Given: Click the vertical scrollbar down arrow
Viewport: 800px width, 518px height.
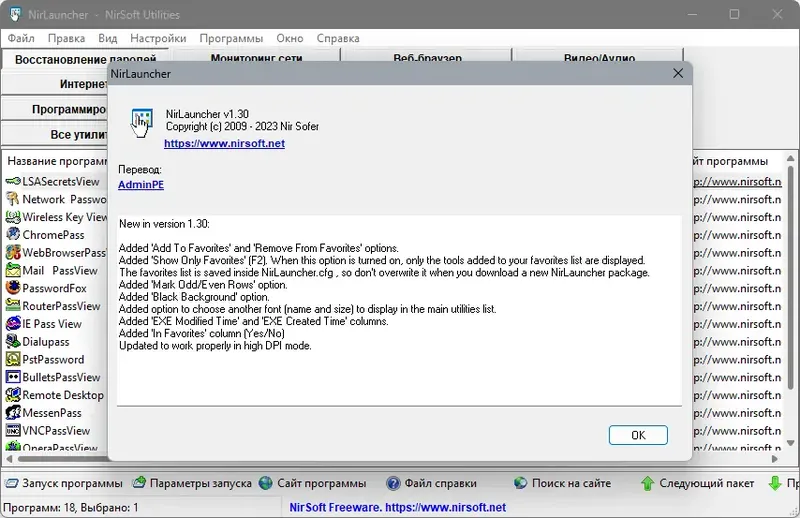Looking at the screenshot, I should 790,443.
